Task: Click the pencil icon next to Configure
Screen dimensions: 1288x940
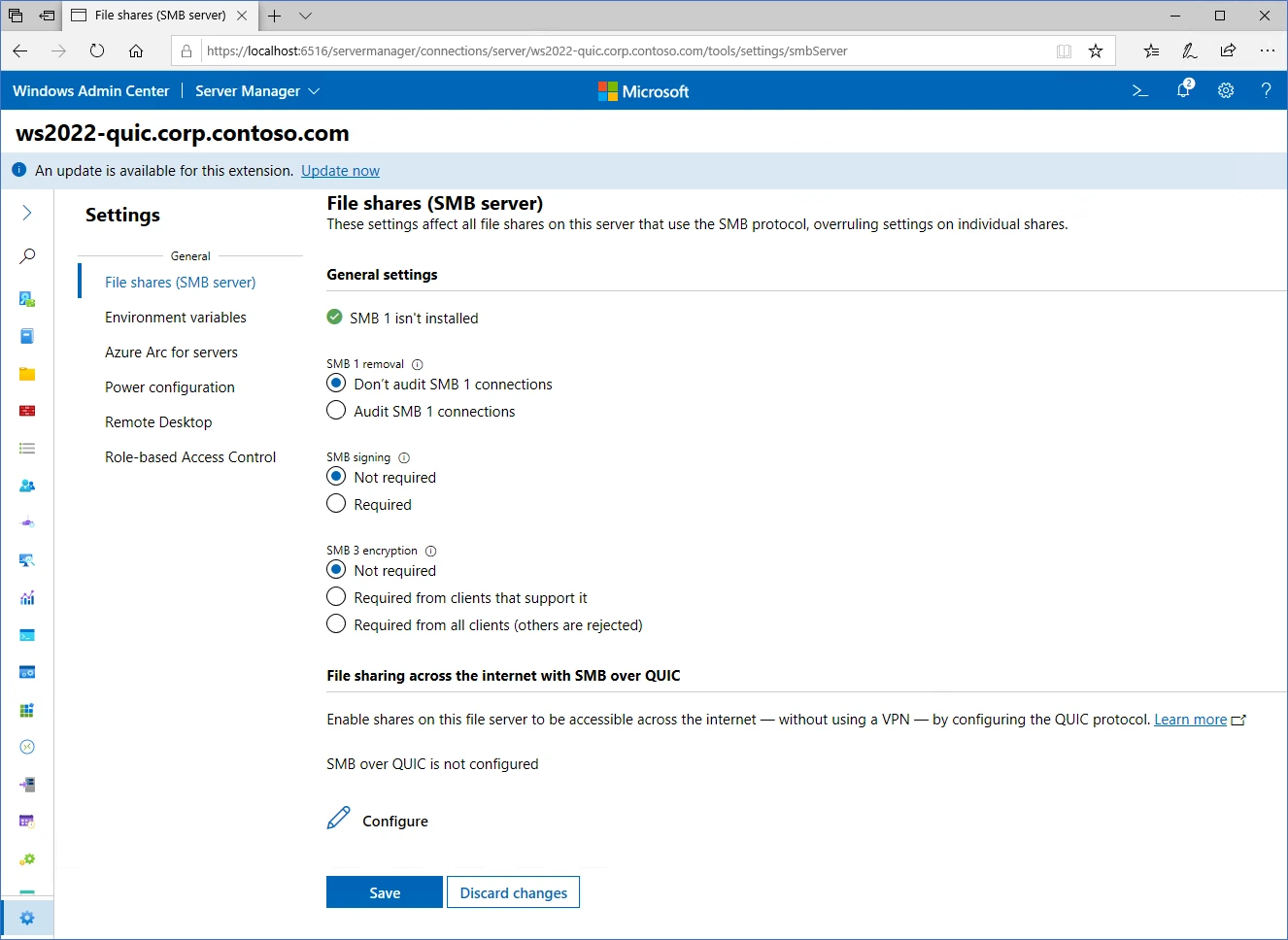Action: (x=338, y=819)
